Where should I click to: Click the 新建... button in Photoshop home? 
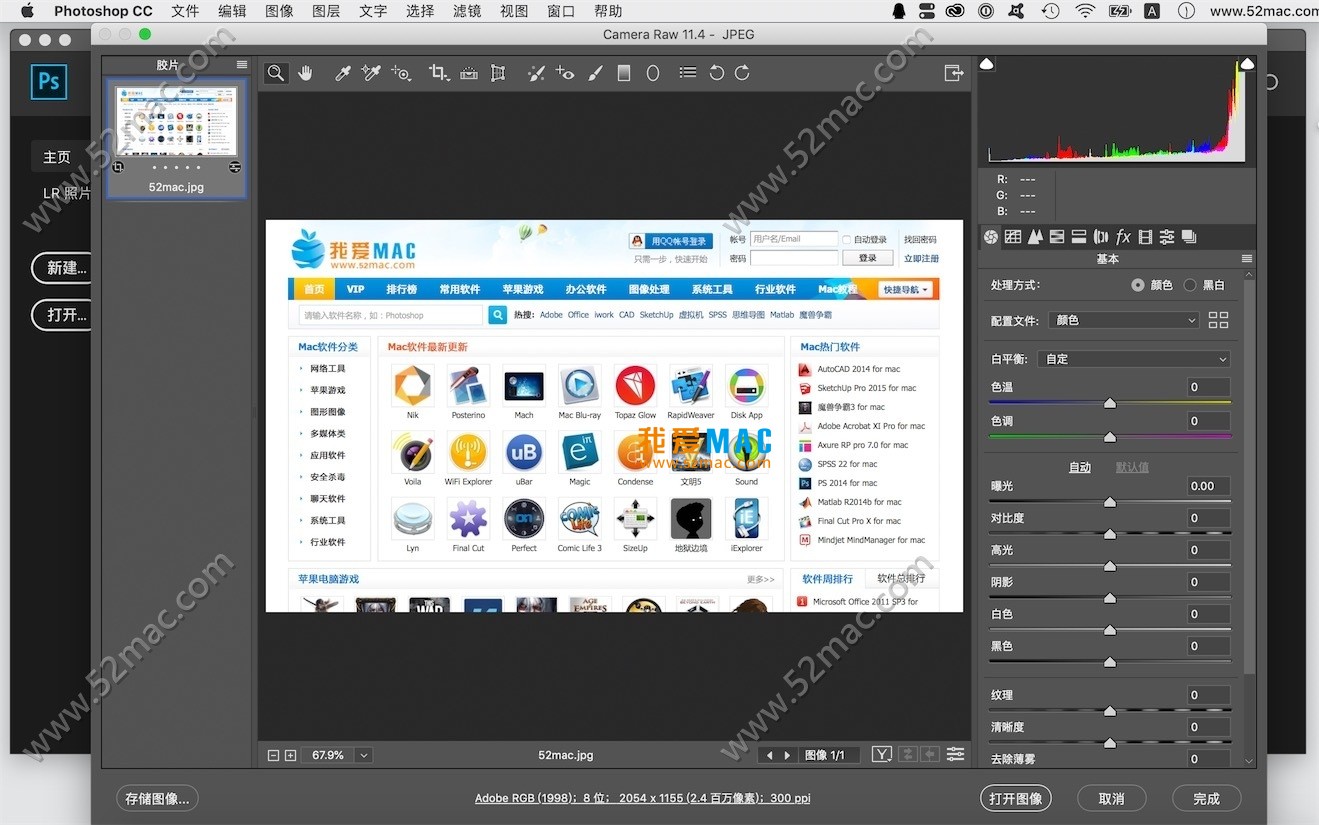pos(67,267)
